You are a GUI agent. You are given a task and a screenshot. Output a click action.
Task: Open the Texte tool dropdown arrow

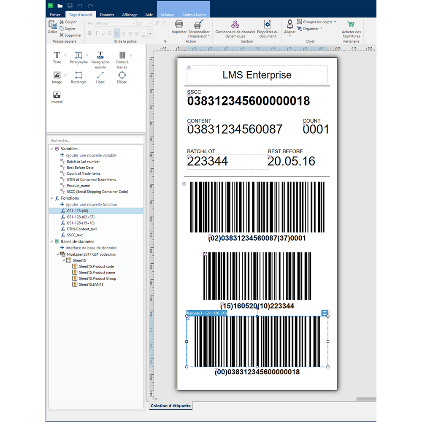(x=65, y=55)
